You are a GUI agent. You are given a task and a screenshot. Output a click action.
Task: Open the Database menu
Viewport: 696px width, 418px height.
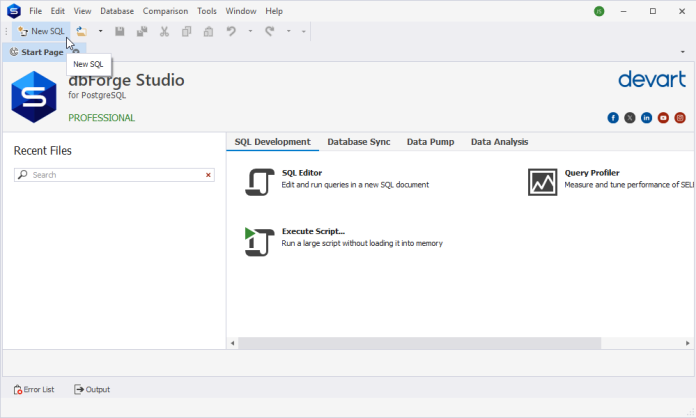[x=117, y=11]
